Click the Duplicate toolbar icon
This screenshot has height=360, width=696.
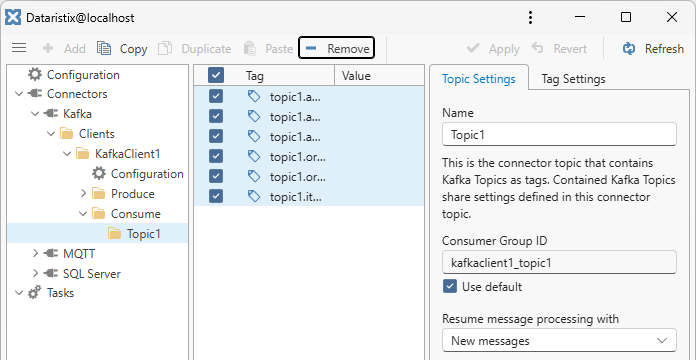coord(165,48)
